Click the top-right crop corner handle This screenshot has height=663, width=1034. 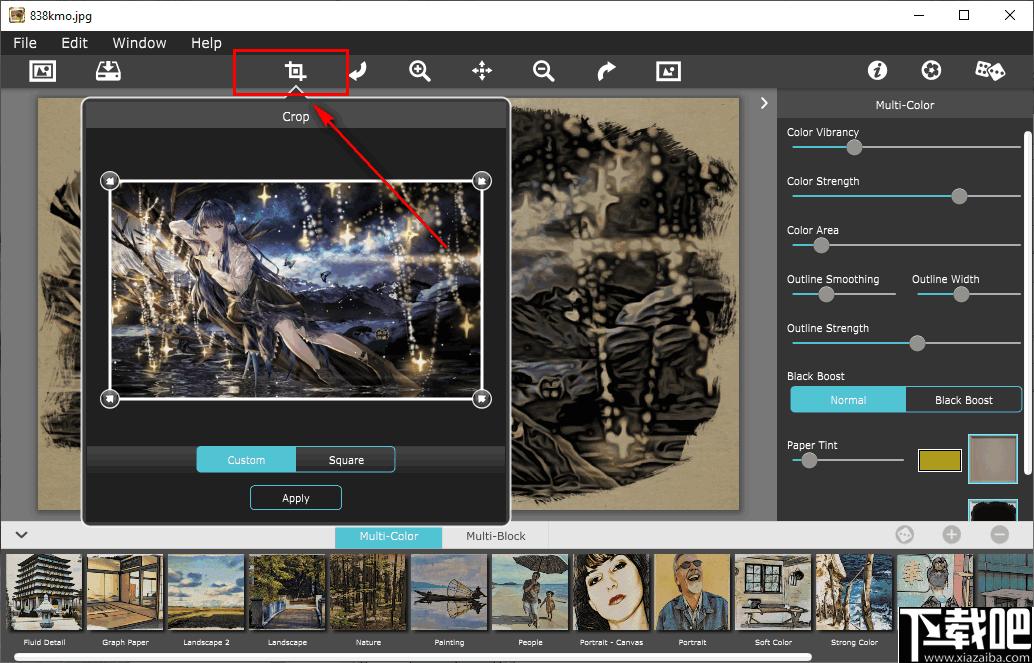pyautogui.click(x=483, y=181)
